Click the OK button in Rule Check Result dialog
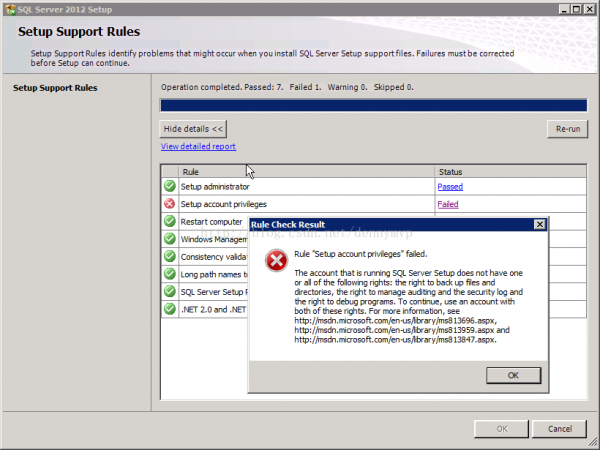 pos(514,375)
